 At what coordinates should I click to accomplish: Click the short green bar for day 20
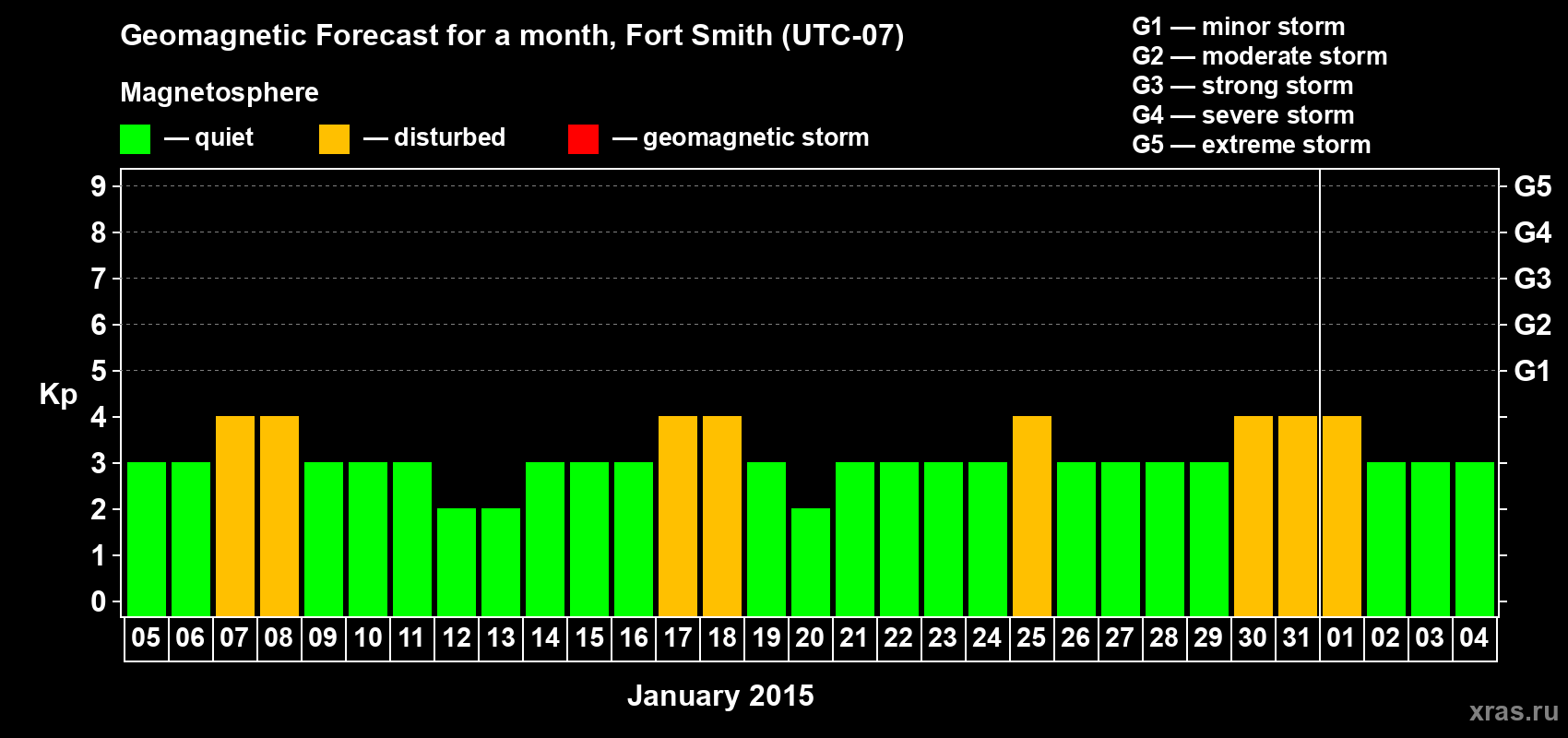[811, 563]
